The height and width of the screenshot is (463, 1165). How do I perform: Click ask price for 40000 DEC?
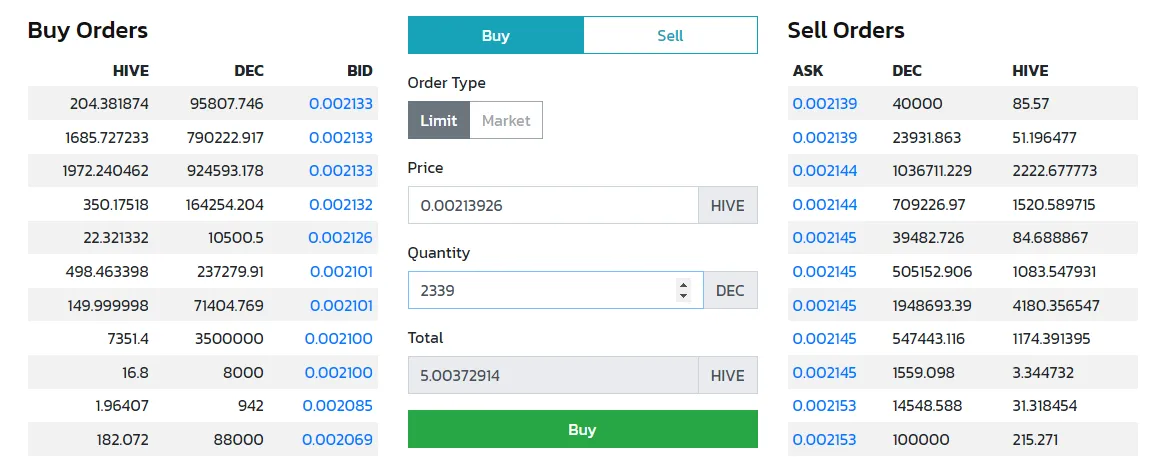pos(825,103)
